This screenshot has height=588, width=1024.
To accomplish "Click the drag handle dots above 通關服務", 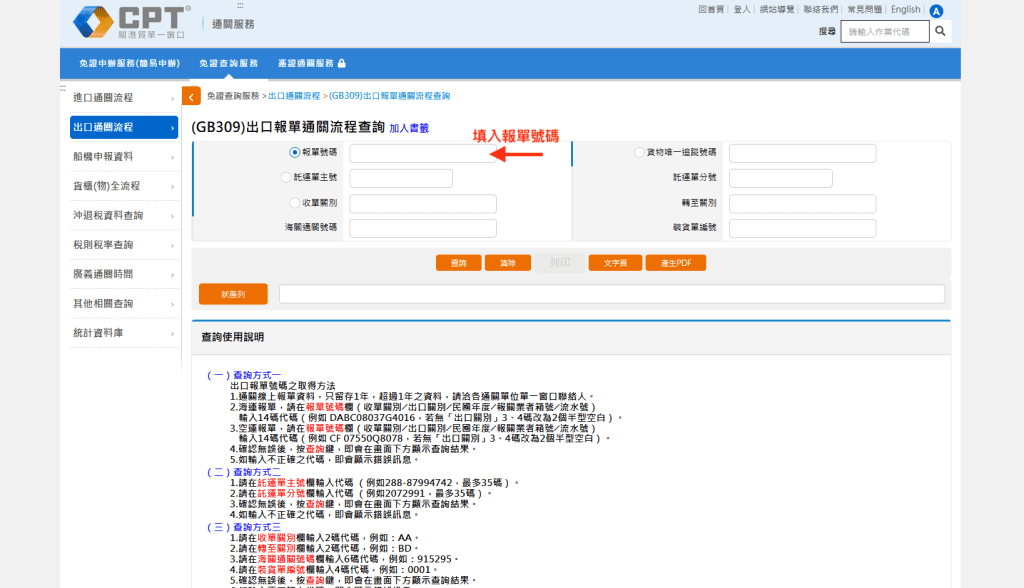I will pos(240,5).
